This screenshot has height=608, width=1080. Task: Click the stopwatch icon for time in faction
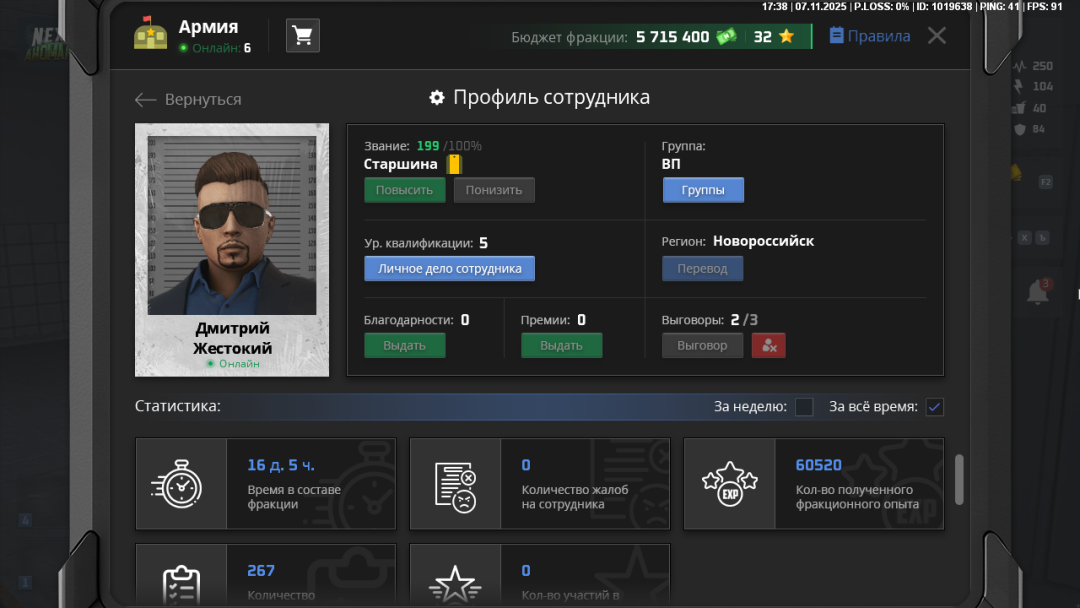click(x=181, y=484)
